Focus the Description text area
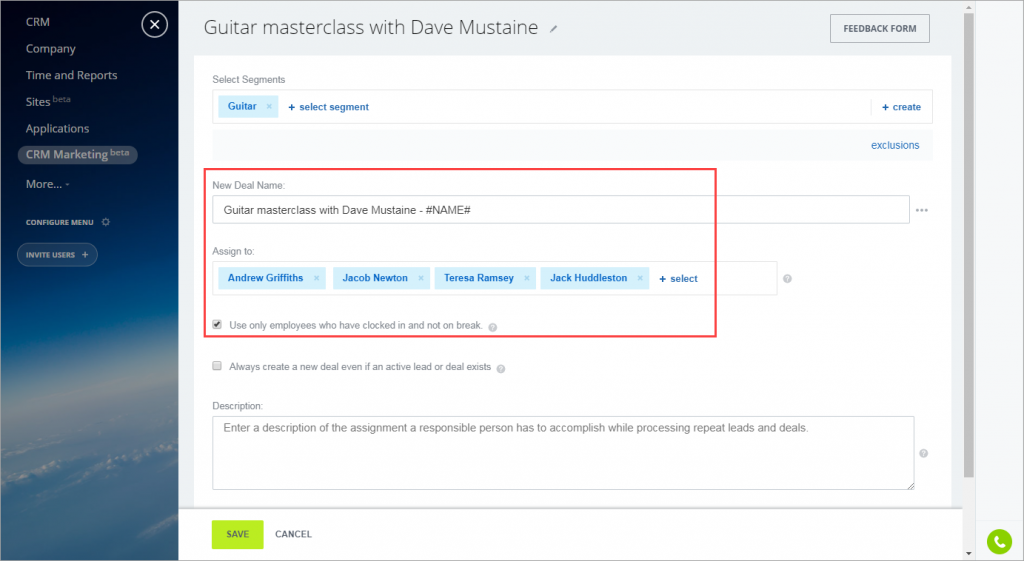This screenshot has height=561, width=1024. [563, 453]
